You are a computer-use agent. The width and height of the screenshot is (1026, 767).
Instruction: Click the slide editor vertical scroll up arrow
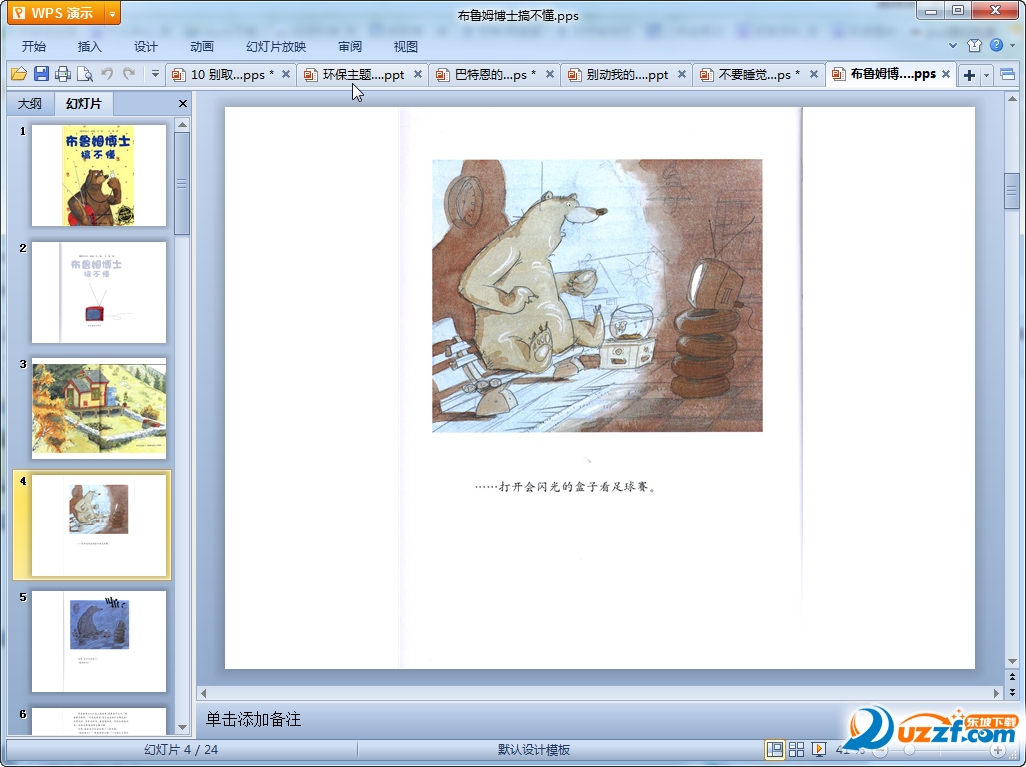(1012, 99)
